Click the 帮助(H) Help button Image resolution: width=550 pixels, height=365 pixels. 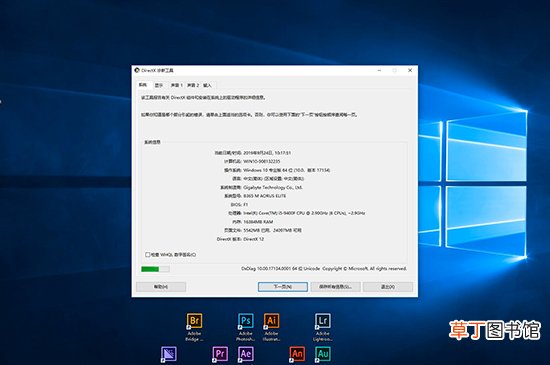point(161,287)
